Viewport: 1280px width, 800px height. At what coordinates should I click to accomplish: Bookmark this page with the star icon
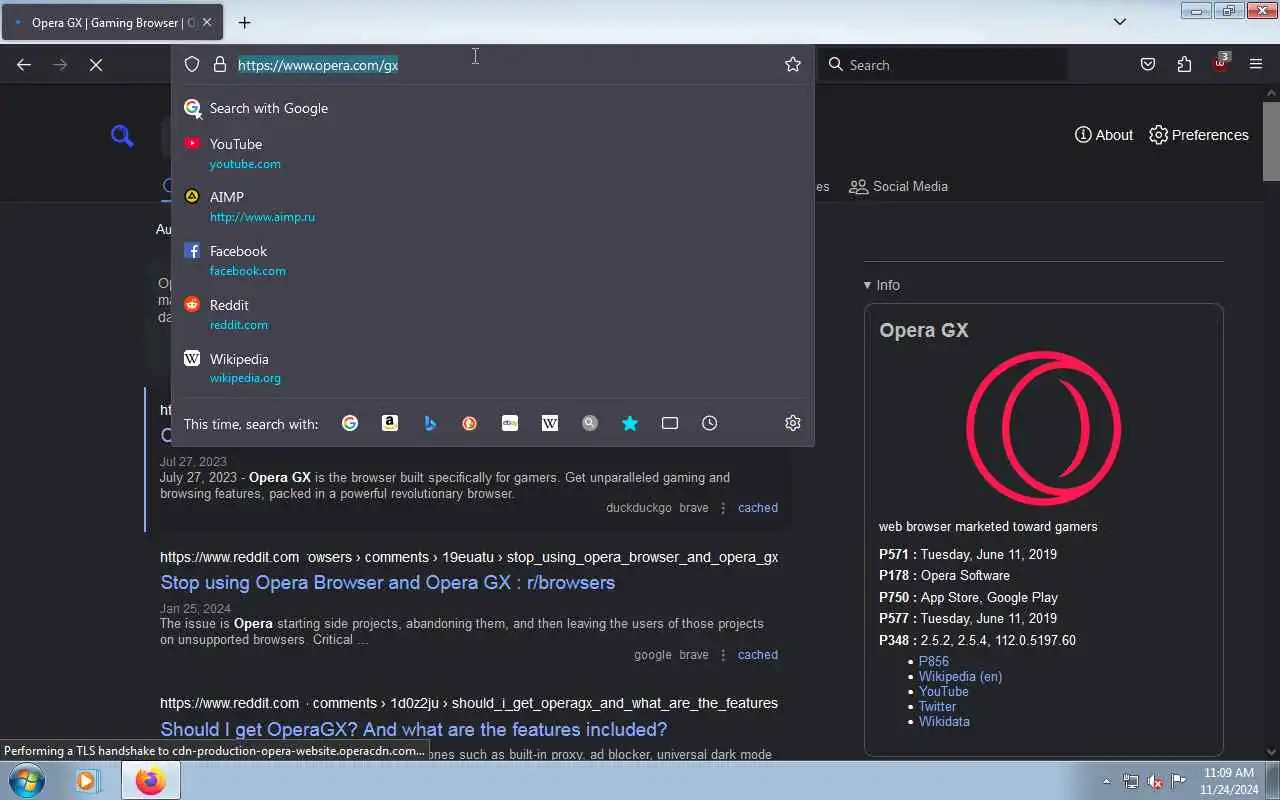[793, 64]
